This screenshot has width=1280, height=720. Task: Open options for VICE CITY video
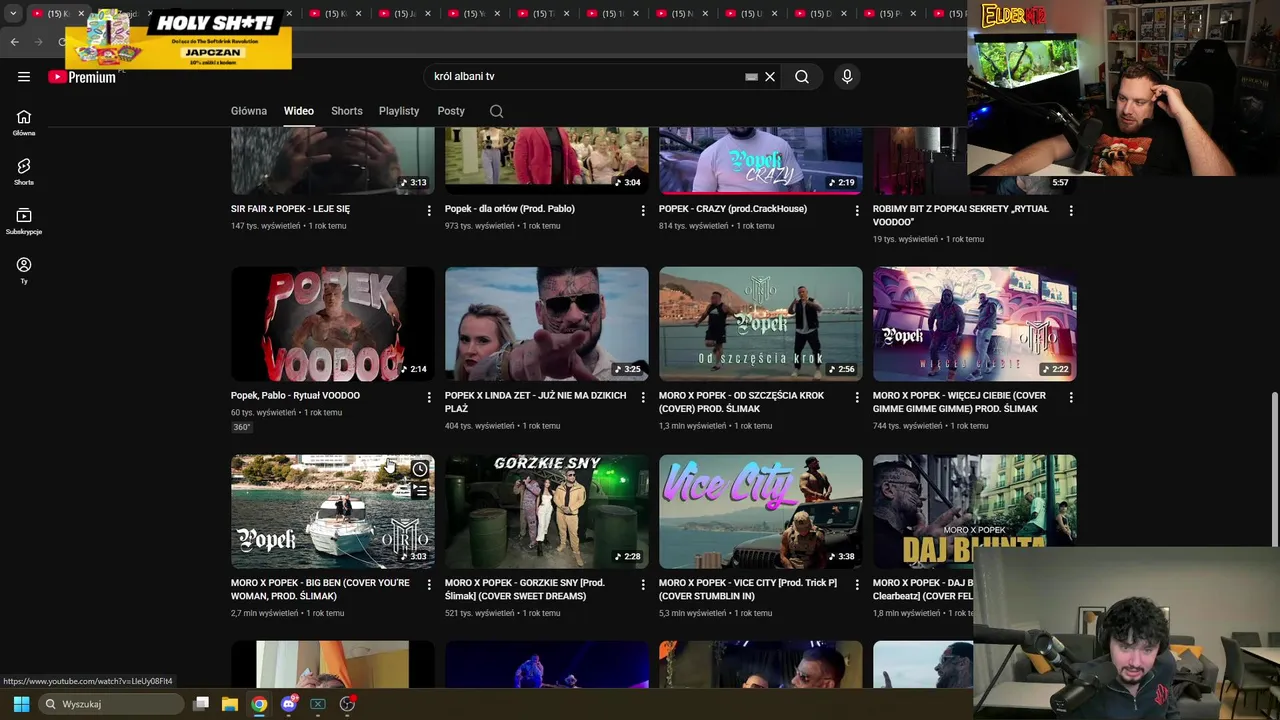point(857,584)
